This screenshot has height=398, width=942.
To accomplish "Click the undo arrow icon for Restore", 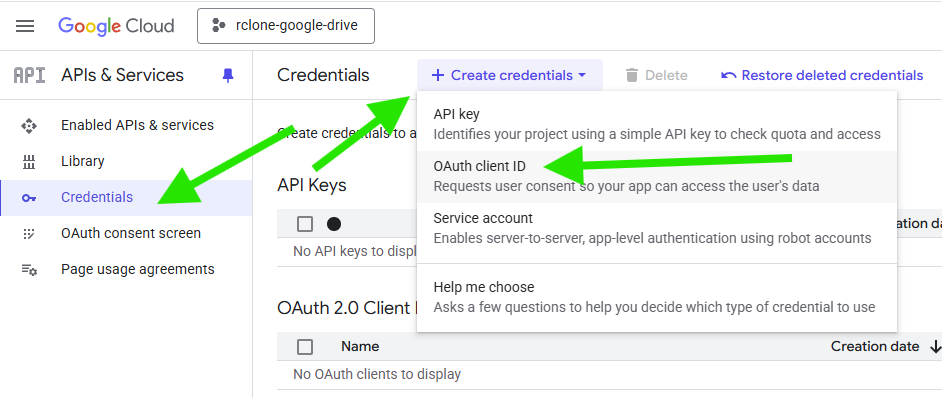I will pyautogui.click(x=729, y=76).
